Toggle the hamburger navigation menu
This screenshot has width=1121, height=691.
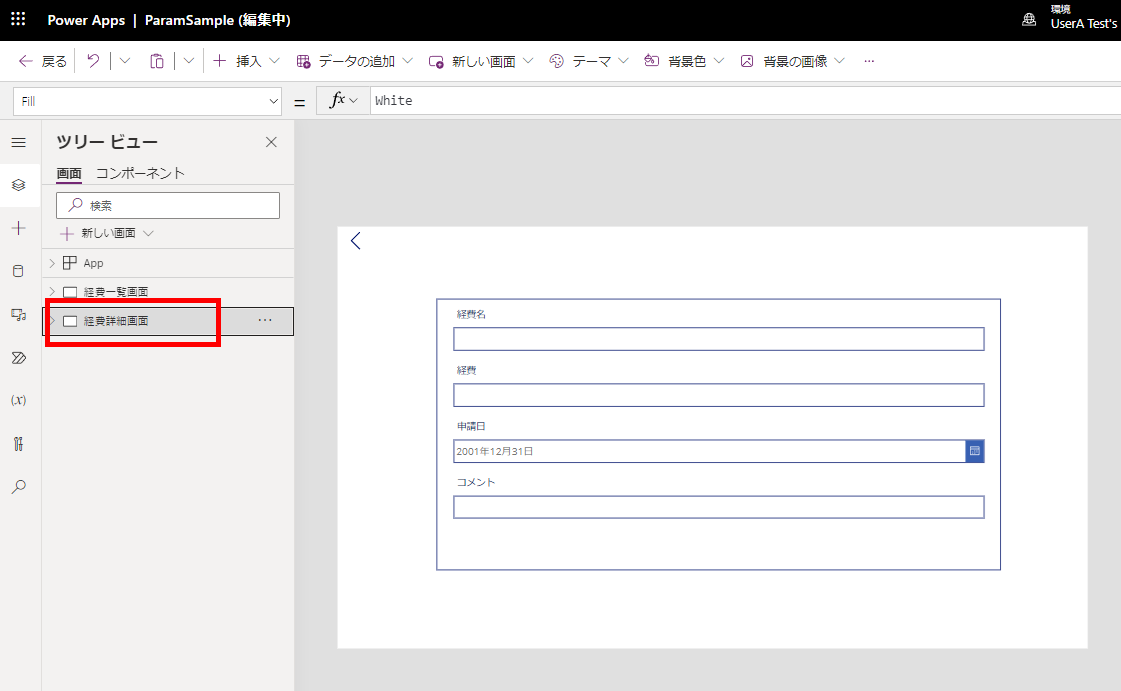(19, 142)
